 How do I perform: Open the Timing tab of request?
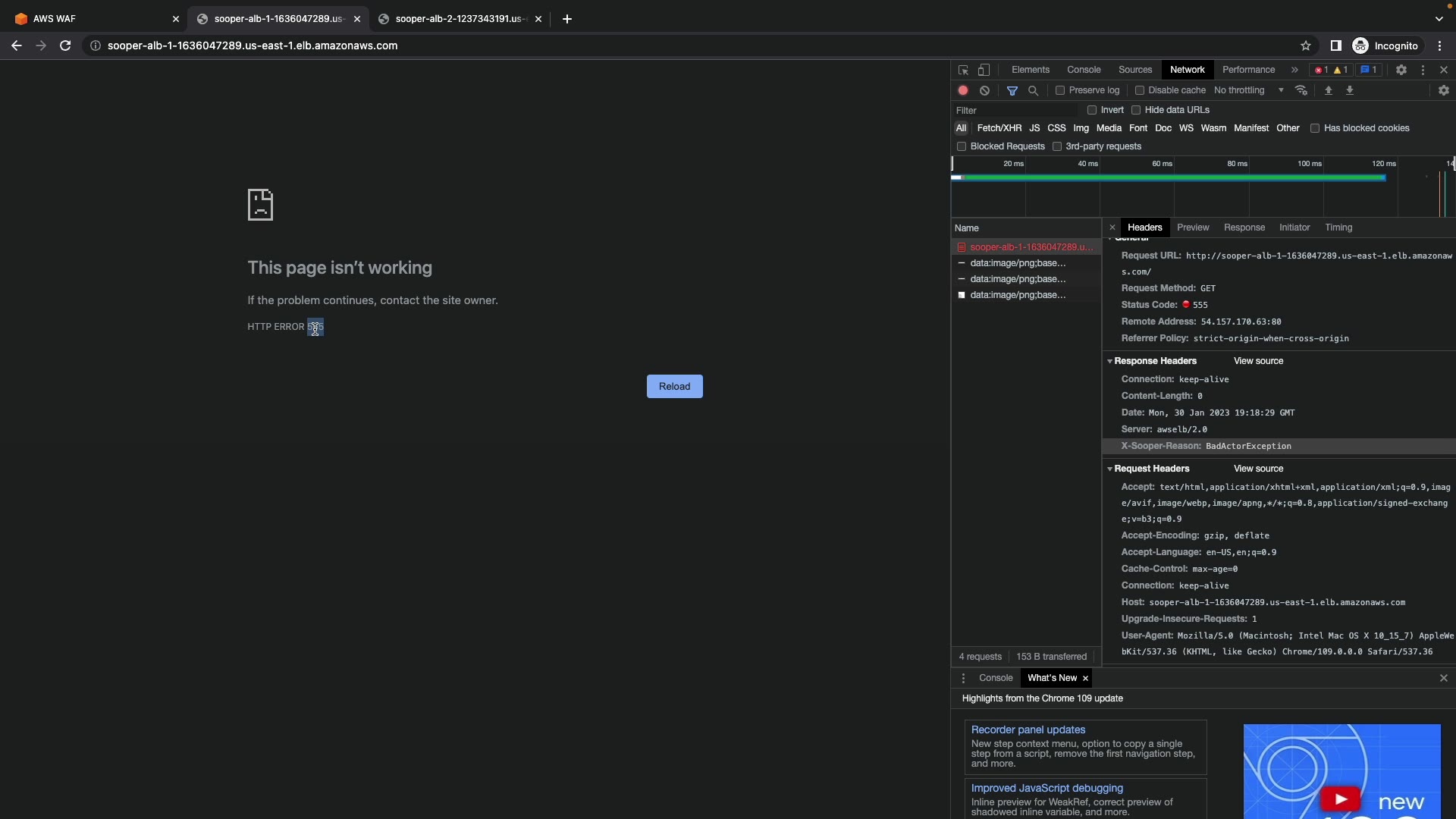tap(1338, 227)
